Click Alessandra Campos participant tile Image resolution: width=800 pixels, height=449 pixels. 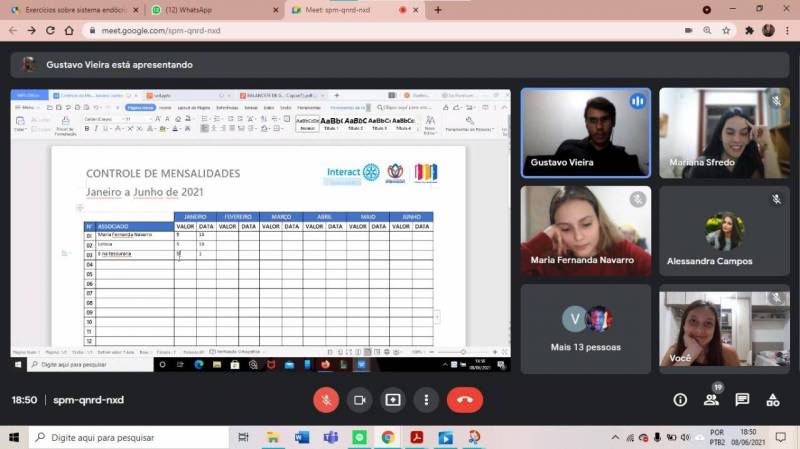[x=724, y=231]
